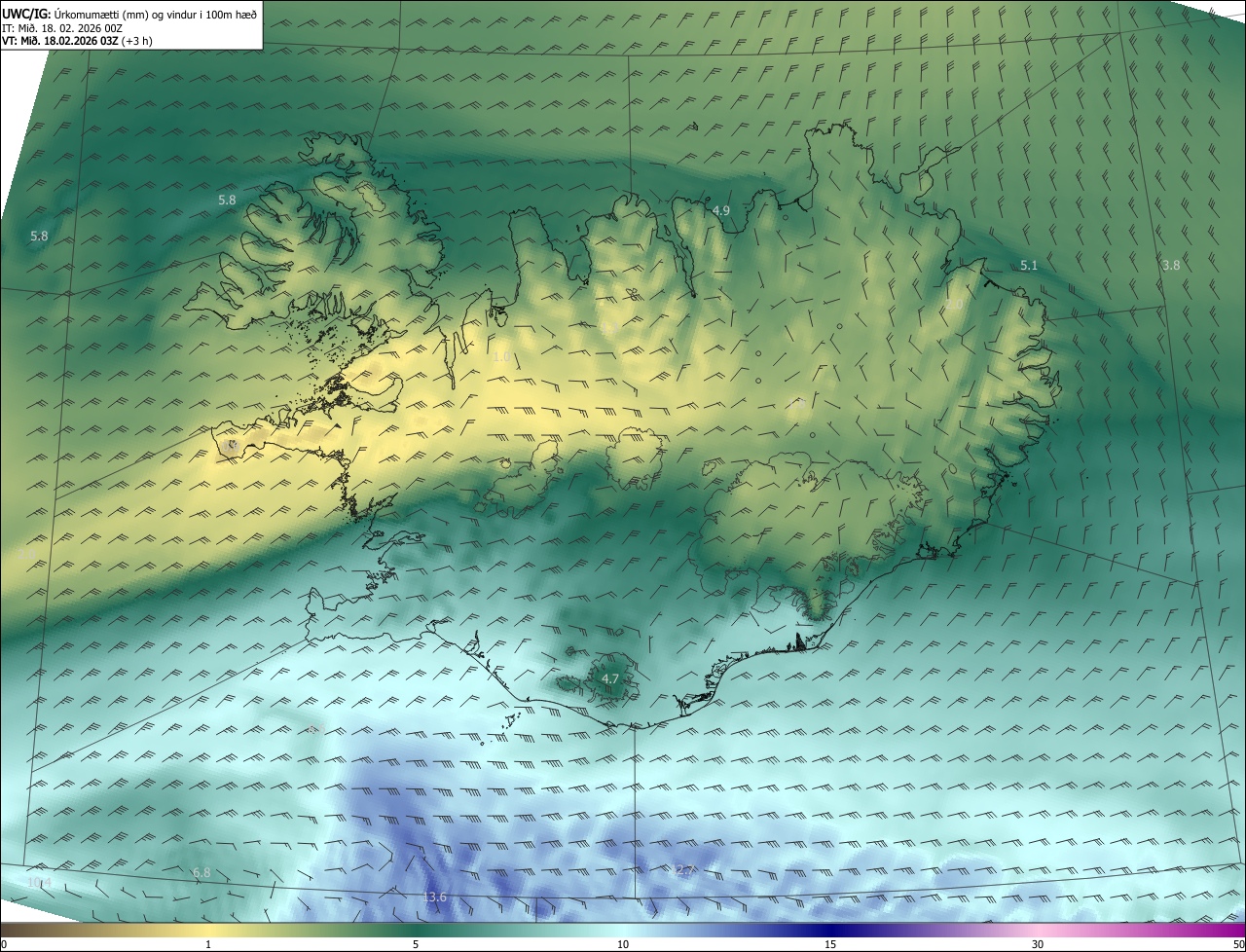Click the 15 tick on the color scale
The width and height of the screenshot is (1246, 952).
pos(830,944)
